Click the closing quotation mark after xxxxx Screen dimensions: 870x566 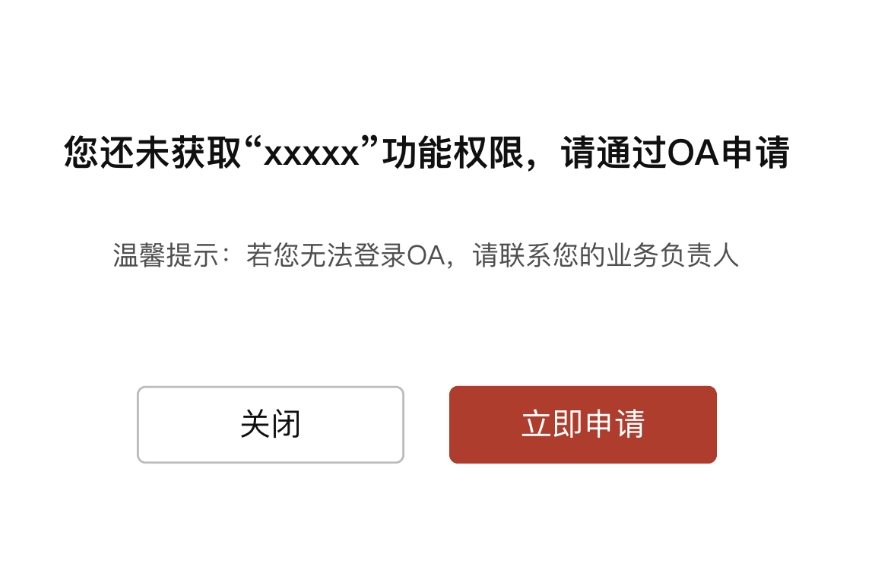click(370, 145)
